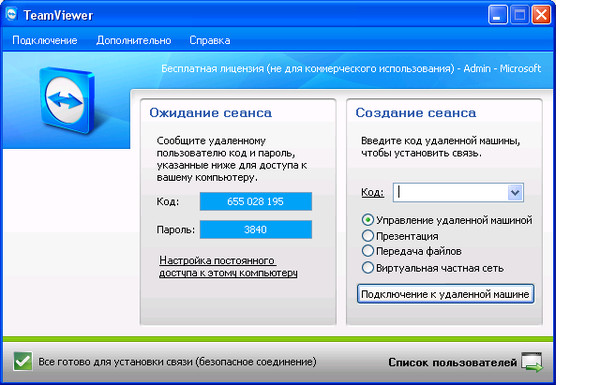Close the TeamViewer window
This screenshot has width=600, height=385.
[541, 15]
